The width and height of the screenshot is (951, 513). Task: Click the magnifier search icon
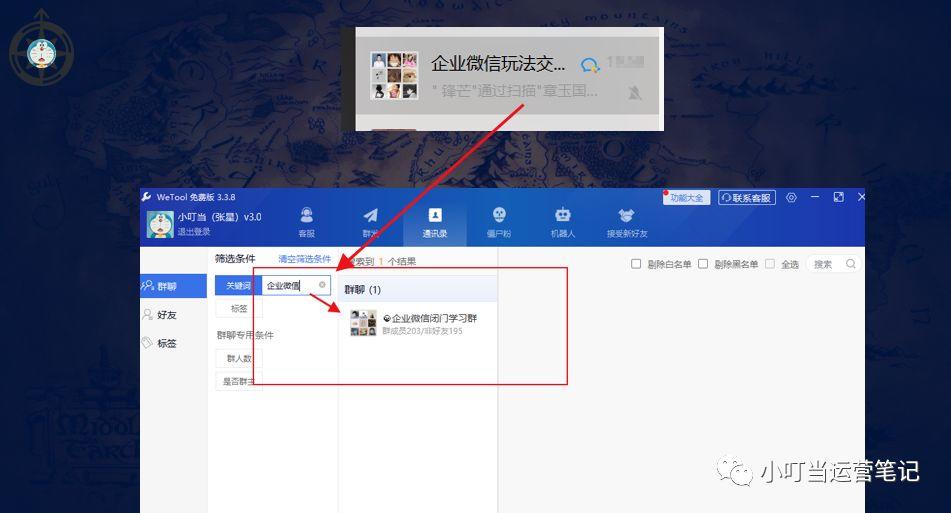(x=851, y=264)
